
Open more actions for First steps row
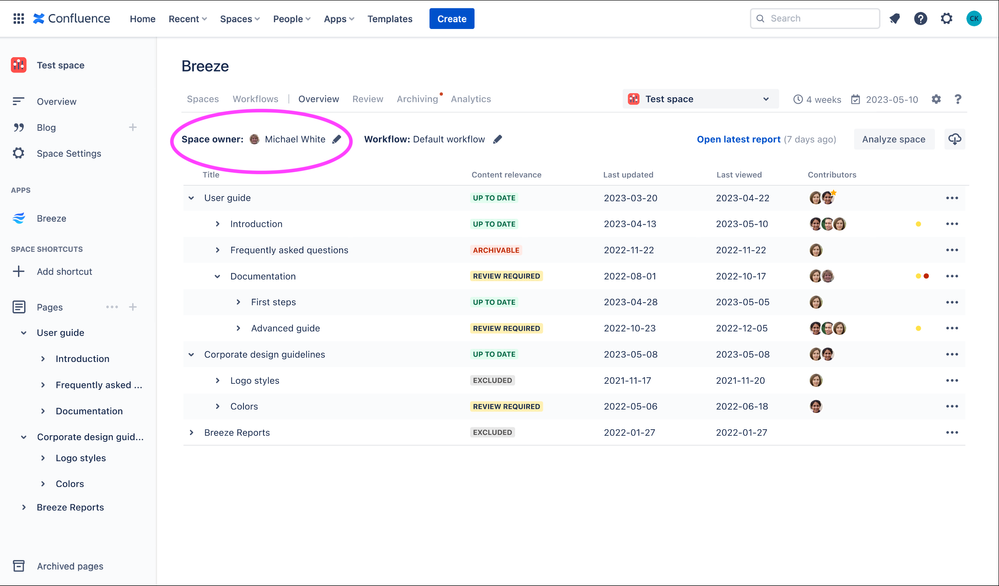point(952,303)
